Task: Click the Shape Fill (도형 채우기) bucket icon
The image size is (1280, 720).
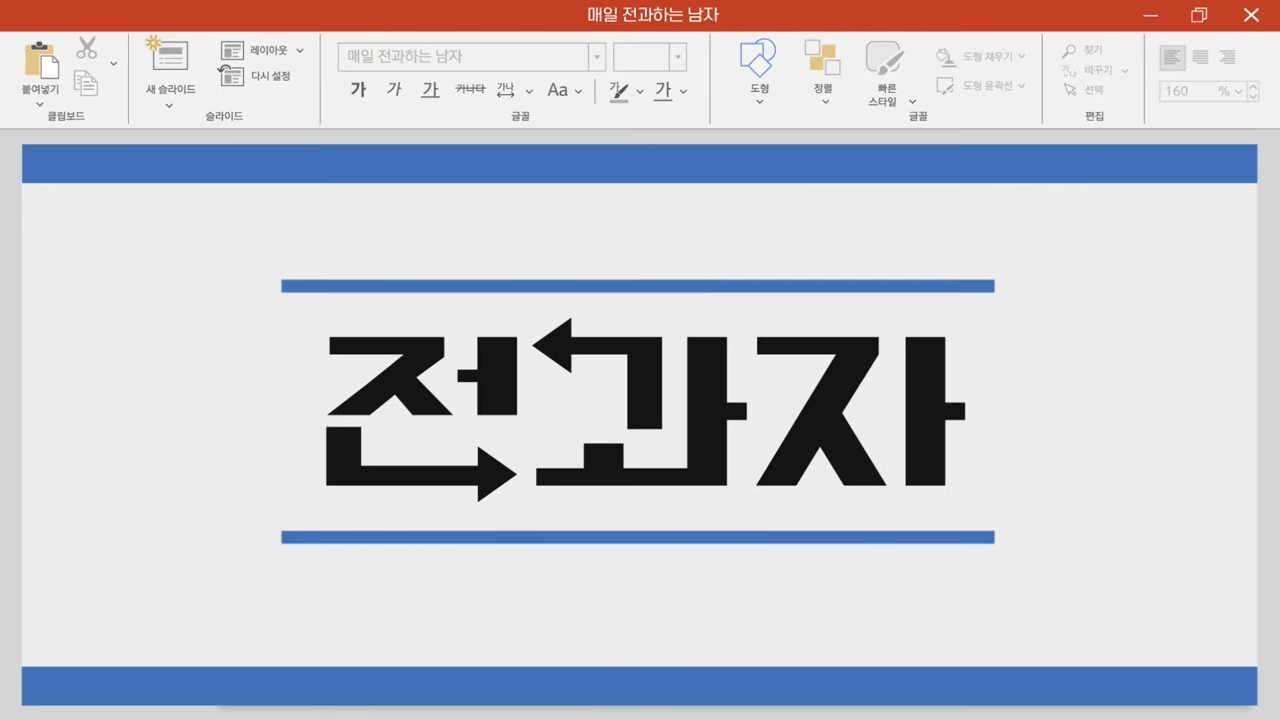Action: pos(945,57)
